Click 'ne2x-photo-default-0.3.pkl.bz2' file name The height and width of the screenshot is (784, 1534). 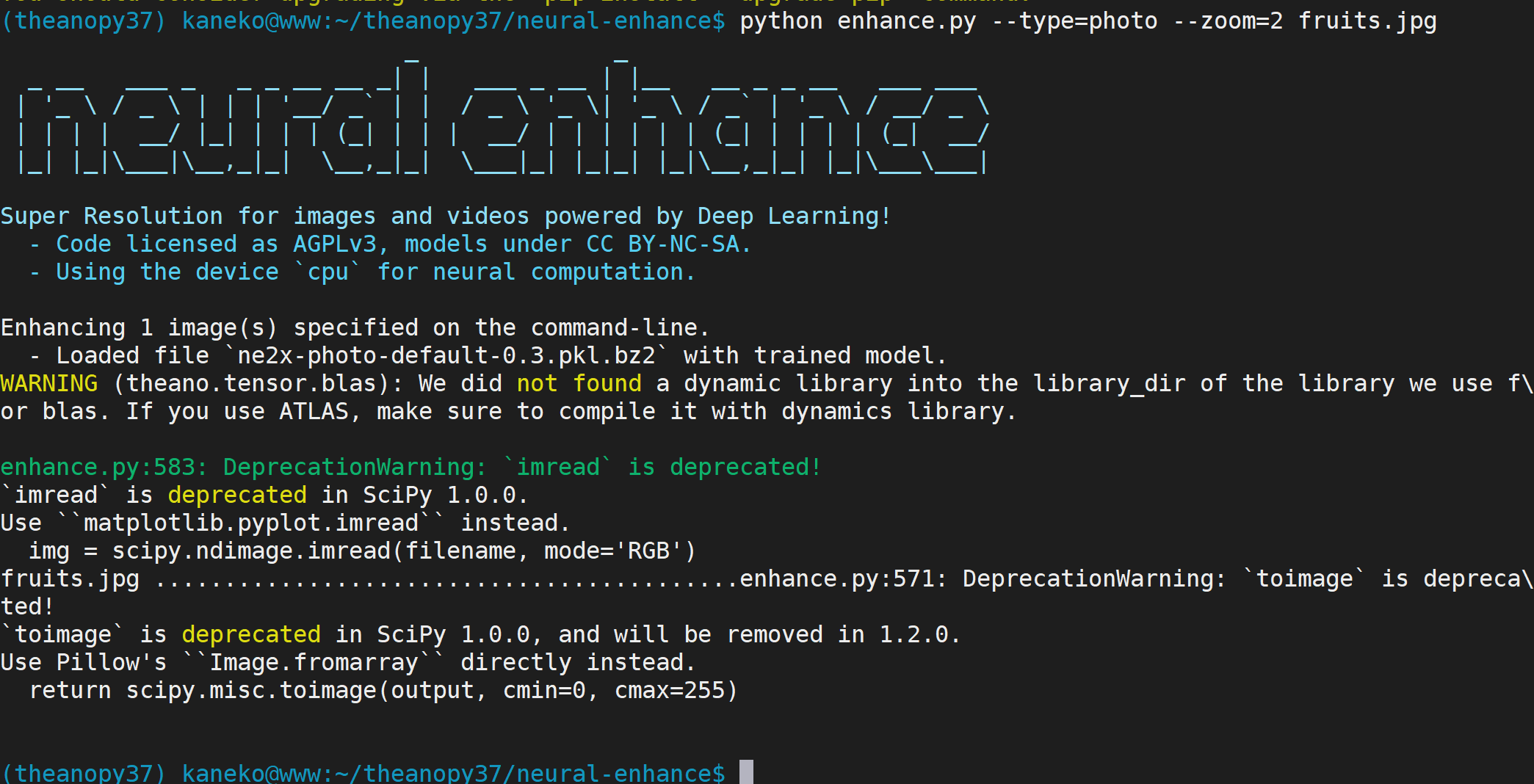pos(446,355)
